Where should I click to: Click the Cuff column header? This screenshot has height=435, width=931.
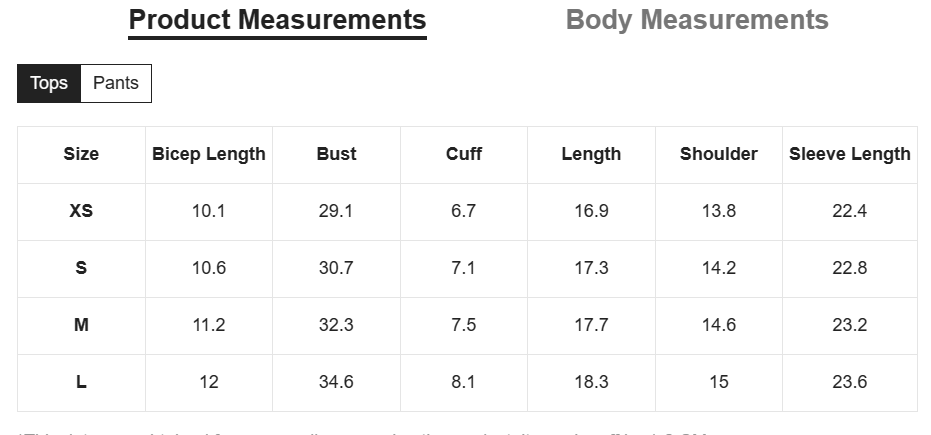point(464,154)
